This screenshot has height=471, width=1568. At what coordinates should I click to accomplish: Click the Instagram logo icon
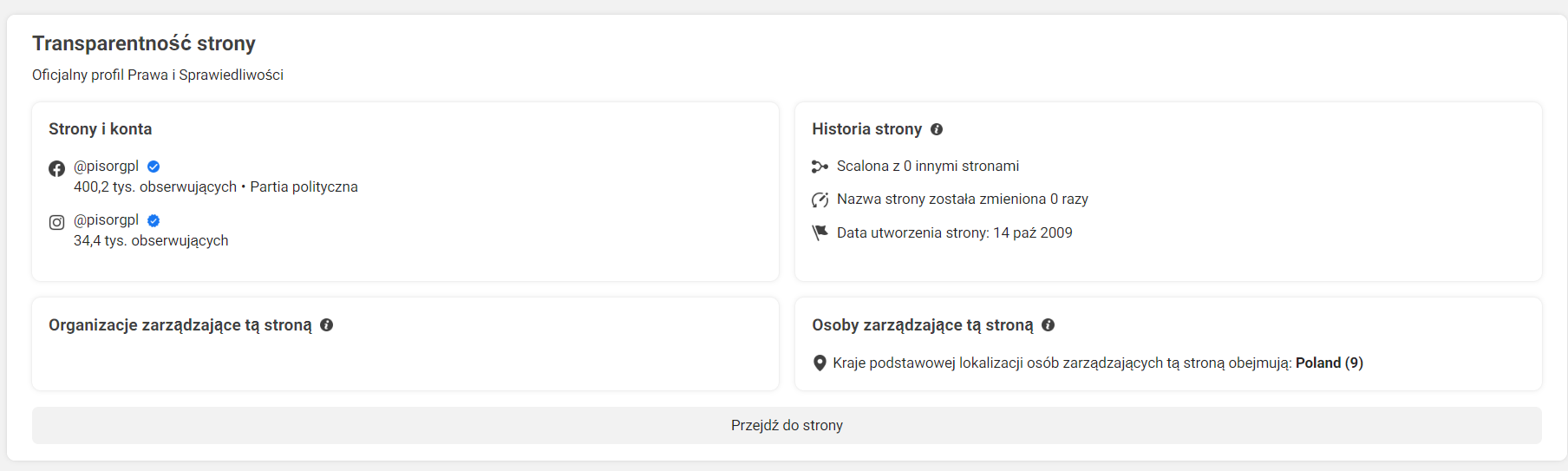coord(56,222)
